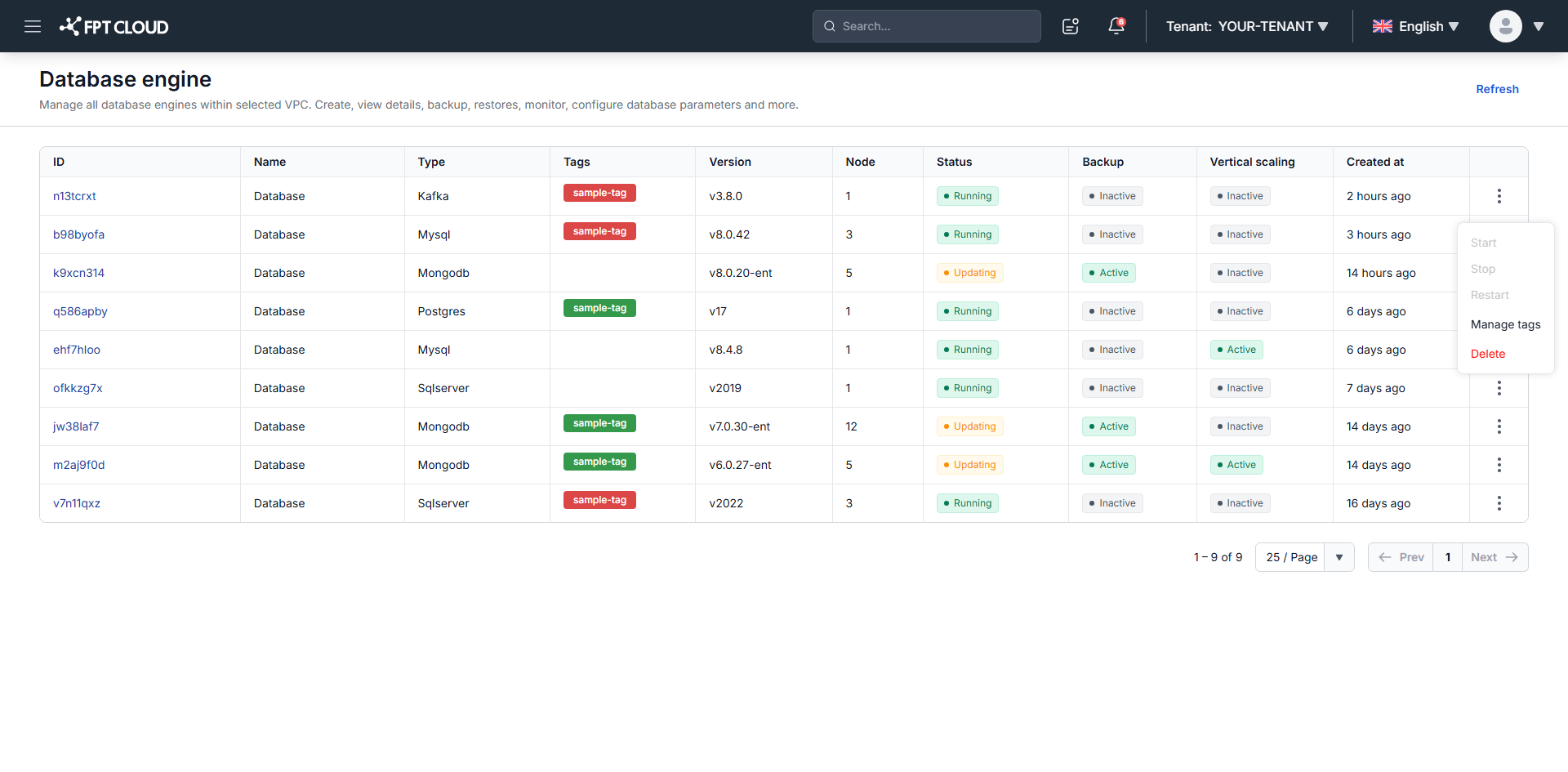Open actions menu for jw38laf7 row
The image size is (1568, 772).
point(1499,426)
